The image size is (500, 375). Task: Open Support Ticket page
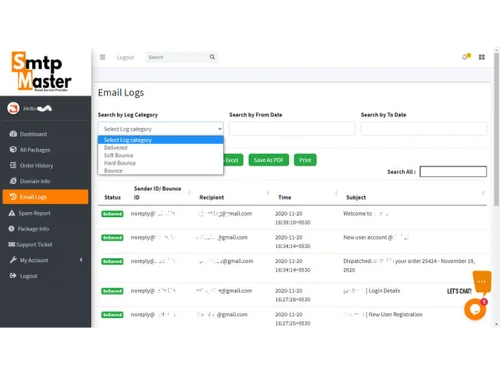34,244
